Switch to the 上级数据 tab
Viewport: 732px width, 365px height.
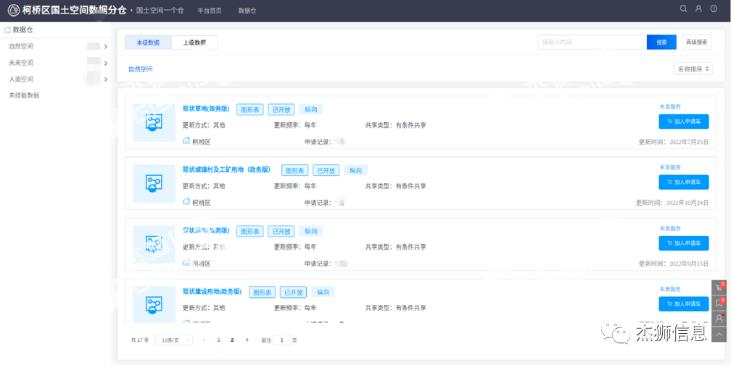pyautogui.click(x=194, y=42)
